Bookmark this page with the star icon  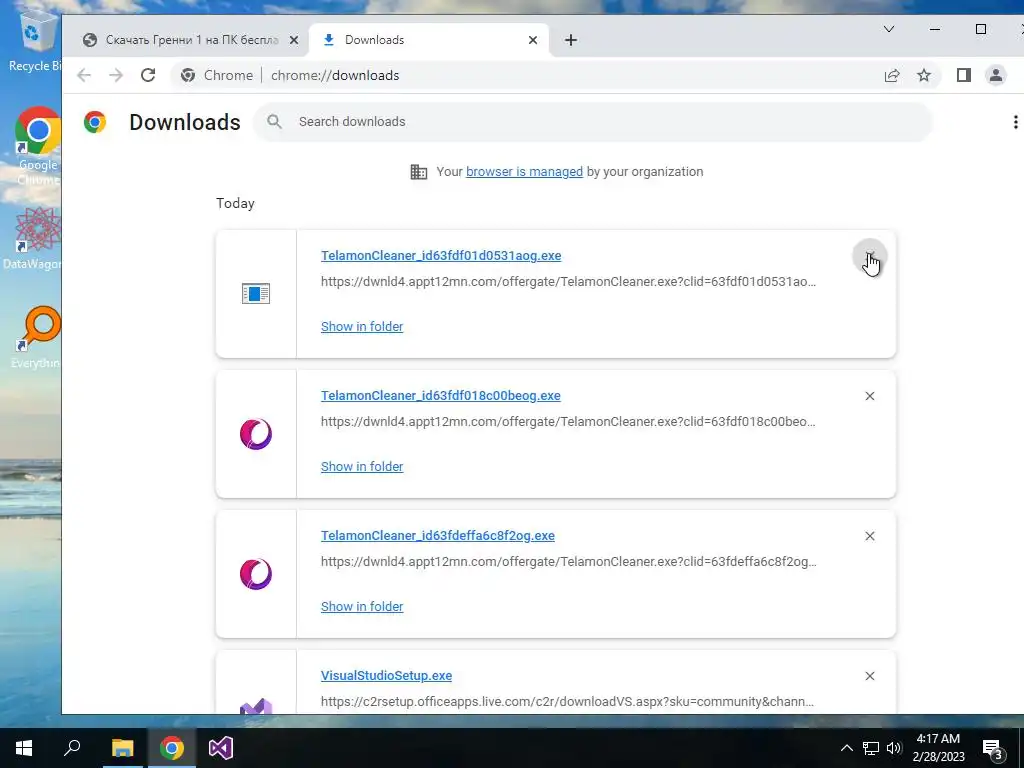tap(923, 75)
